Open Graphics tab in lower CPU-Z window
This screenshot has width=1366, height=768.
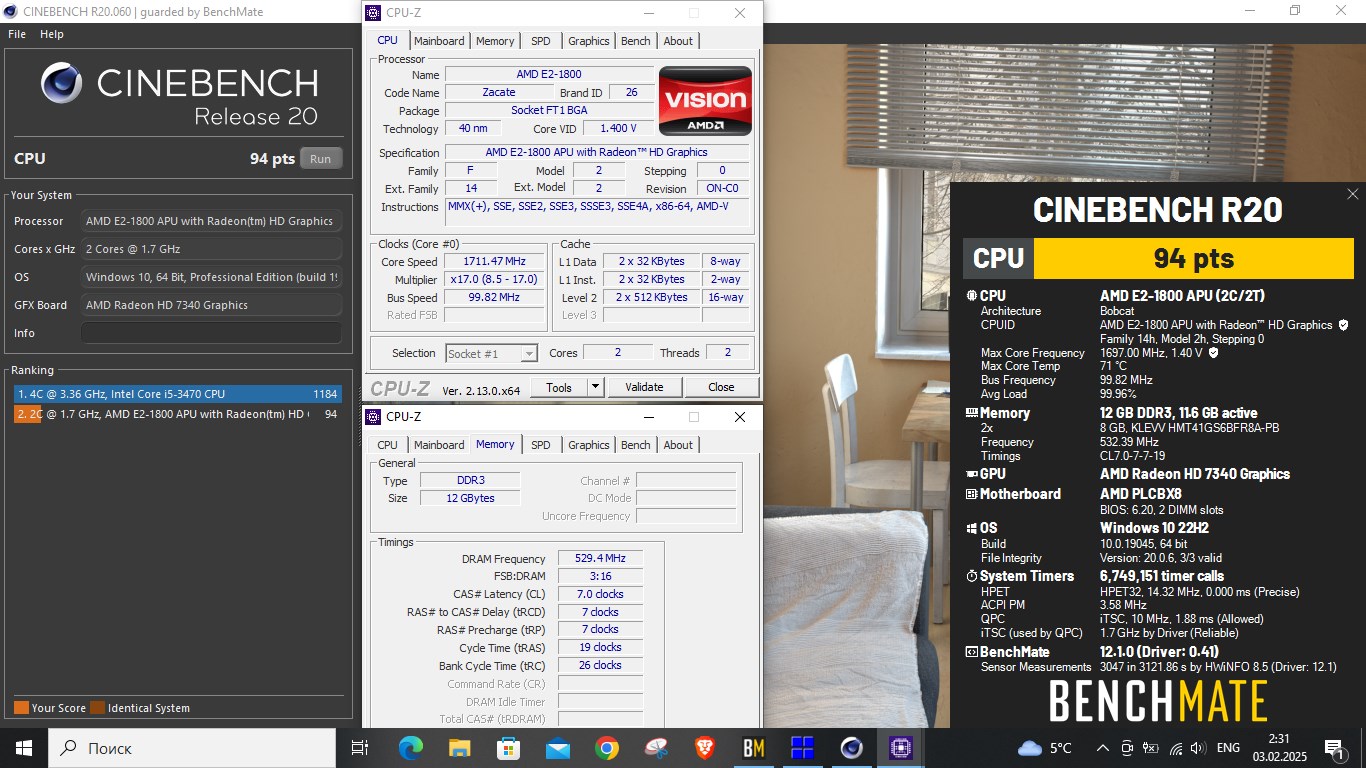pos(588,445)
